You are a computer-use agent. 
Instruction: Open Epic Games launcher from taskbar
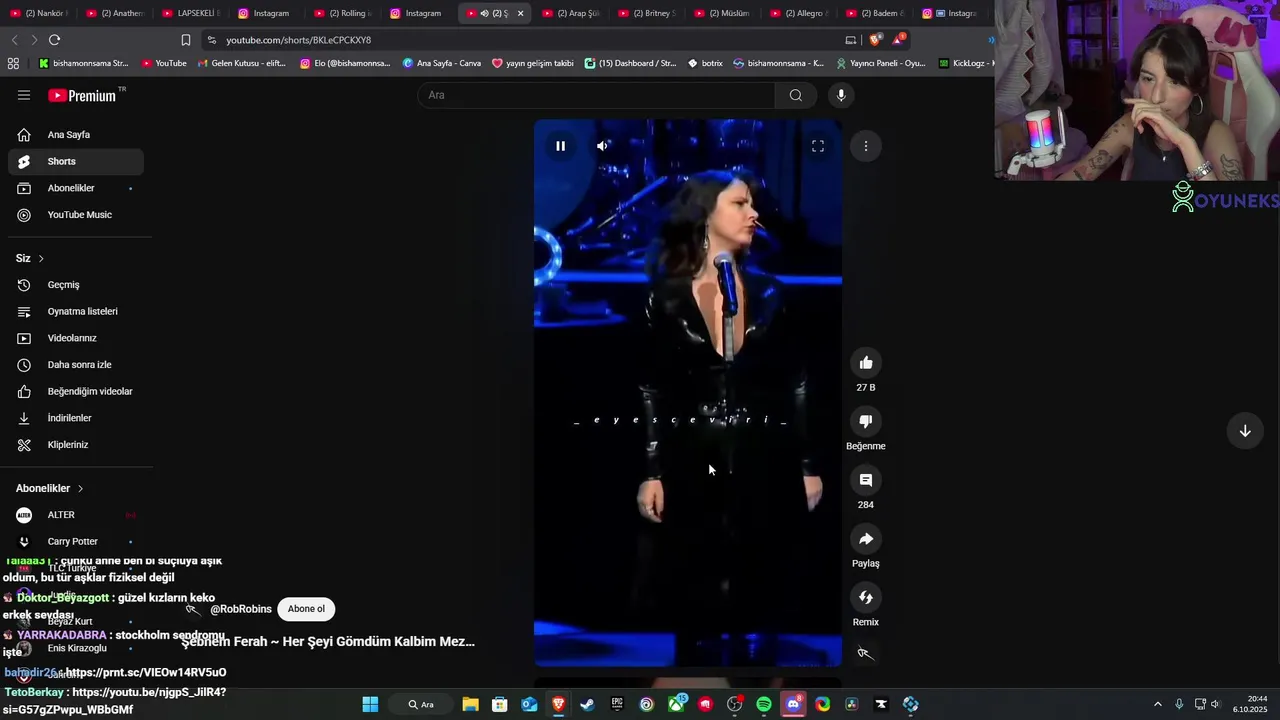coord(617,704)
